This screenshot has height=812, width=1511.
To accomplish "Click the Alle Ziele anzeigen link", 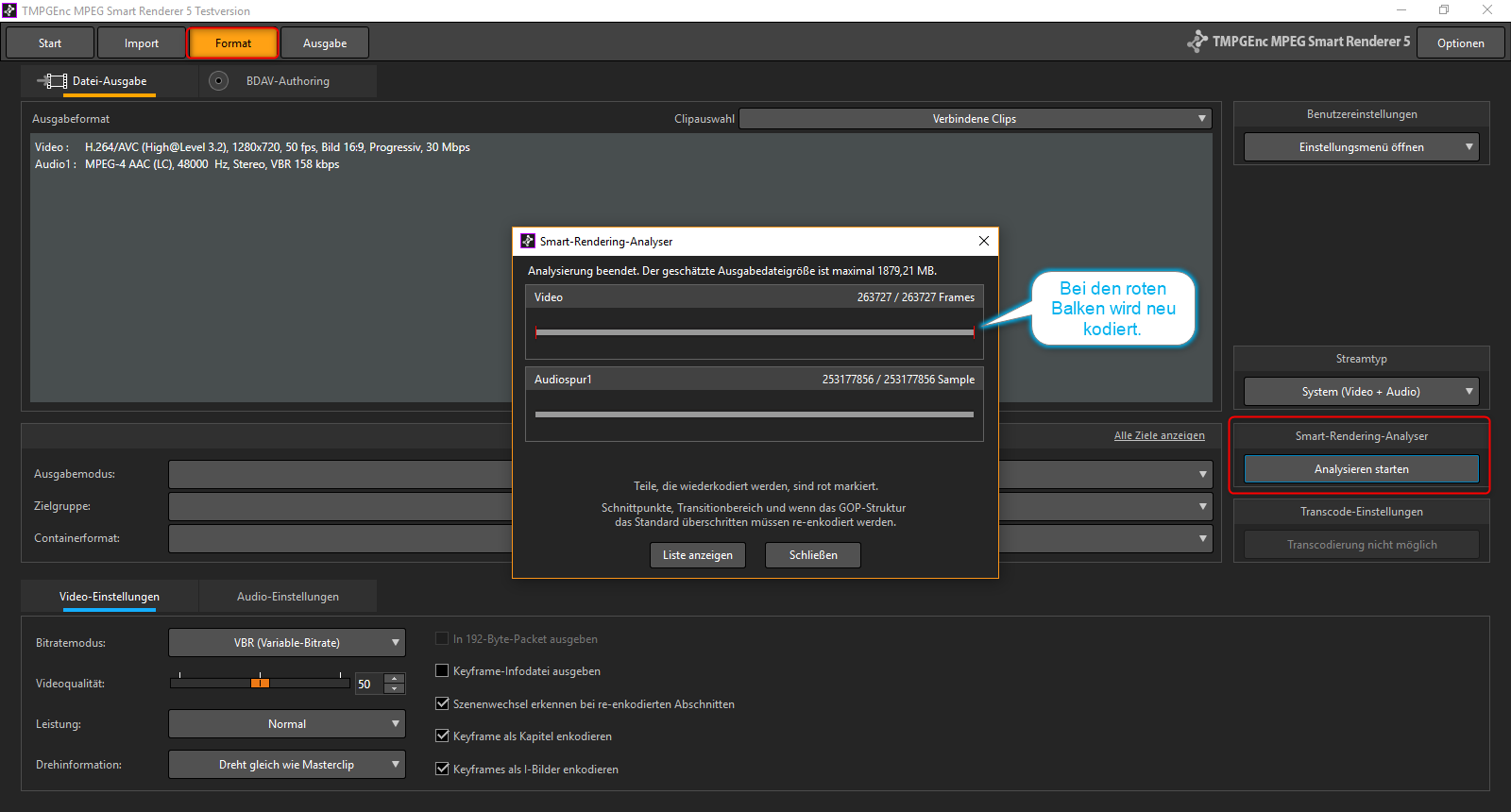I will (1159, 435).
